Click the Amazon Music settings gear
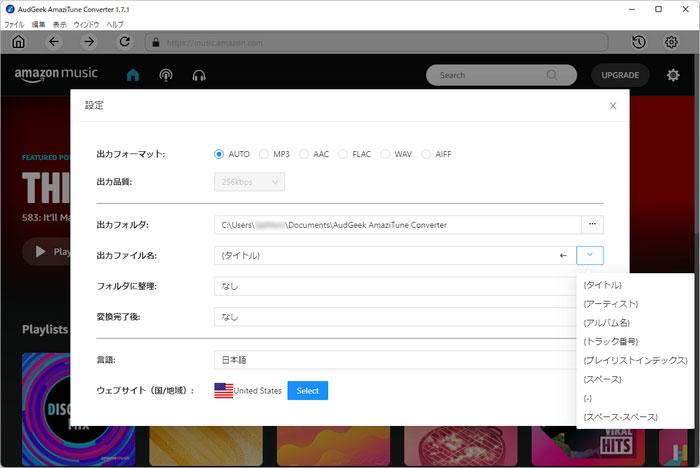700x468 pixels. (673, 75)
